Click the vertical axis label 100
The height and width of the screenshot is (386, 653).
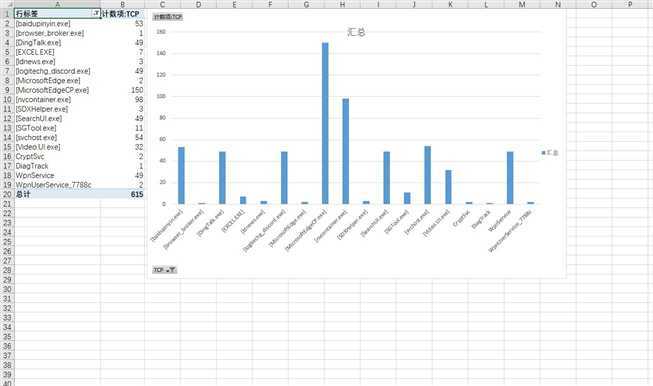point(161,96)
